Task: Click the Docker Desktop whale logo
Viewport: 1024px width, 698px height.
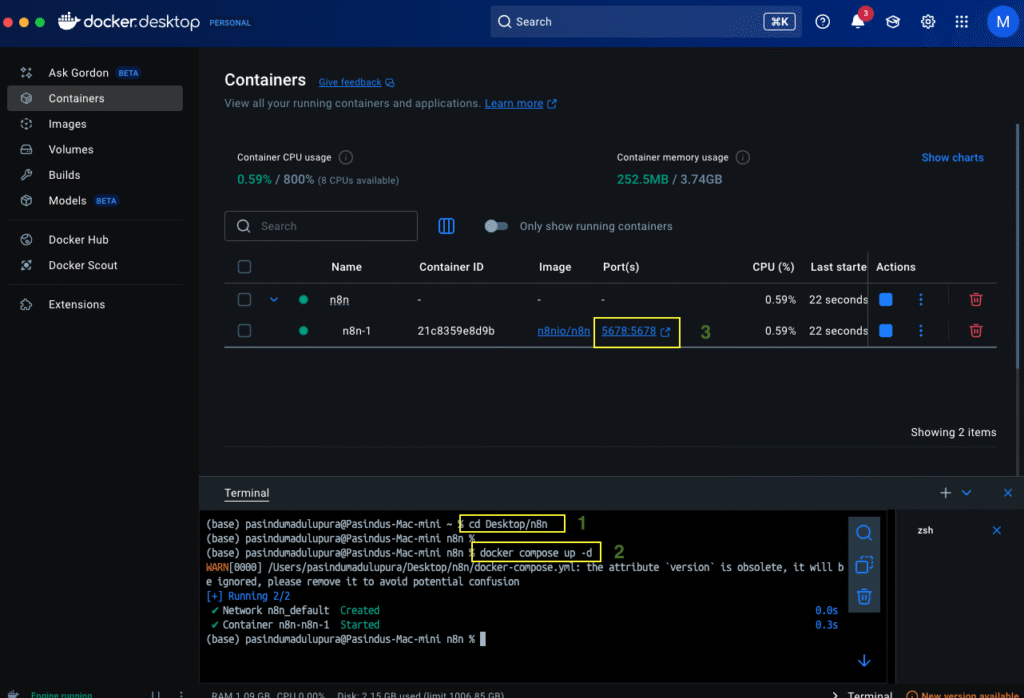Action: click(x=69, y=21)
